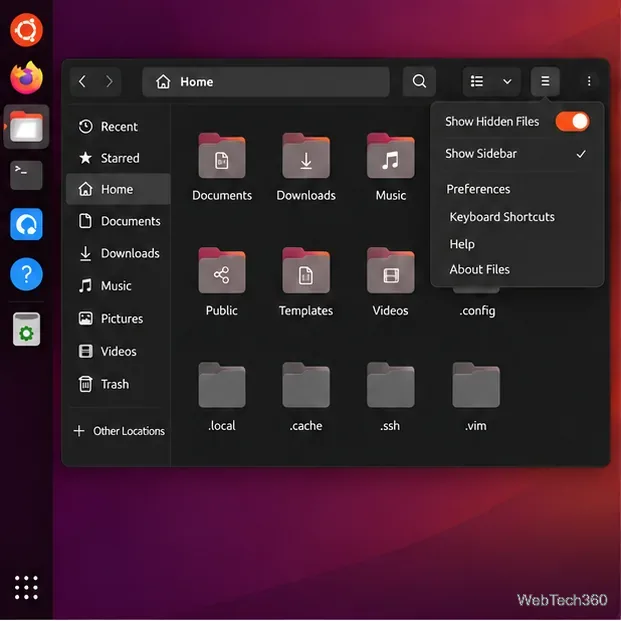Open Pictures in the sidebar

tap(118, 318)
